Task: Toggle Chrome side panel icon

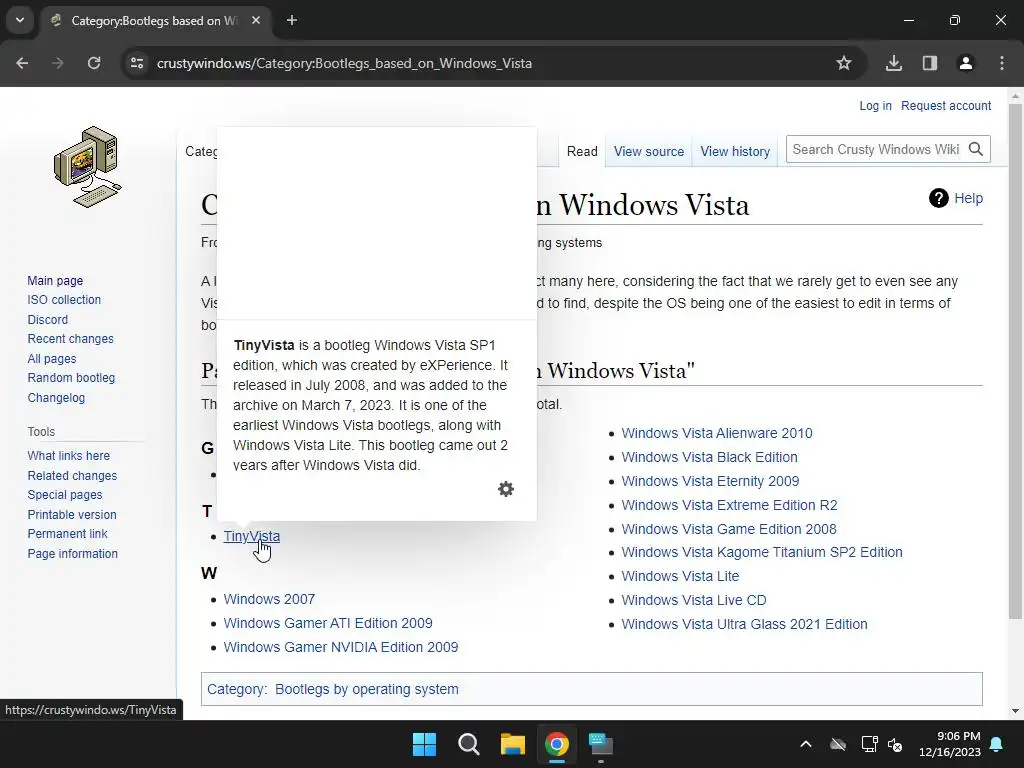Action: [x=930, y=63]
